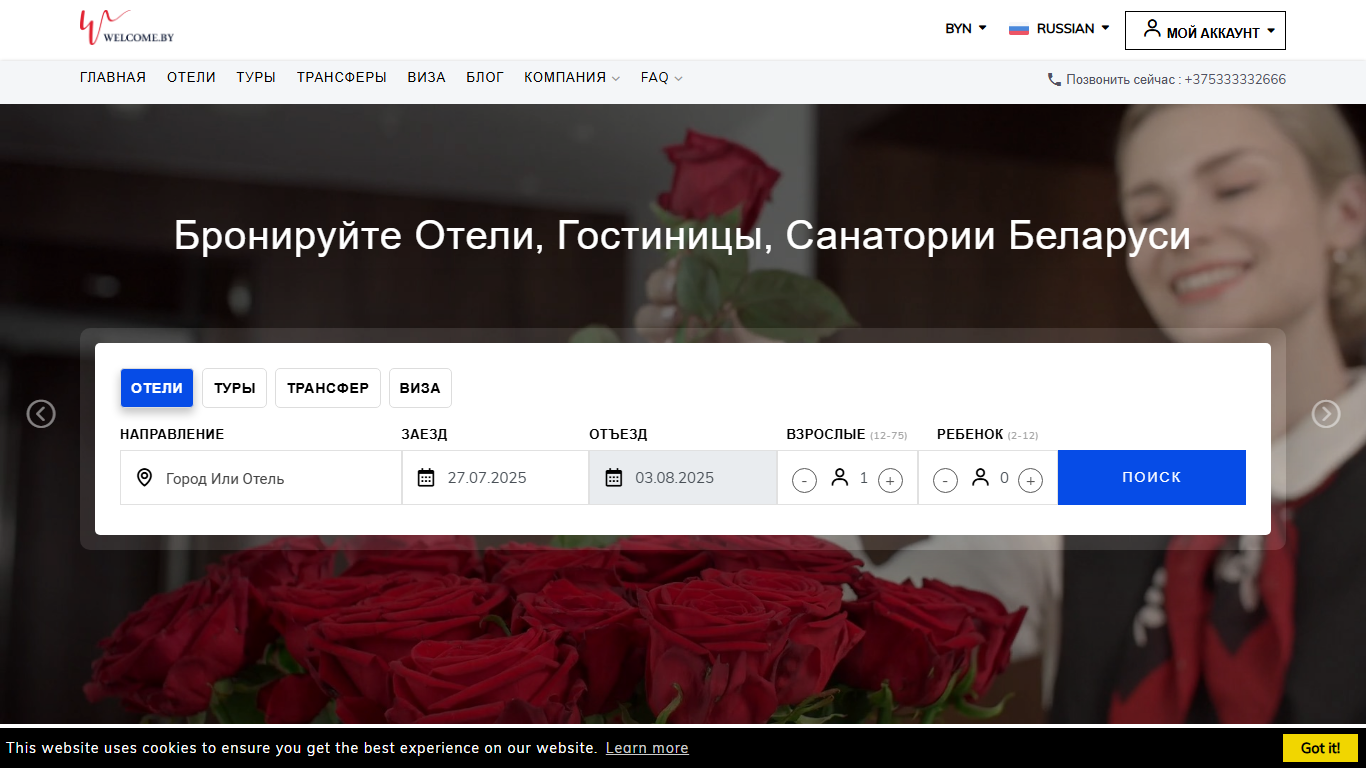The width and height of the screenshot is (1366, 768).
Task: Advance carousel with right arrow icon
Action: click(1326, 413)
